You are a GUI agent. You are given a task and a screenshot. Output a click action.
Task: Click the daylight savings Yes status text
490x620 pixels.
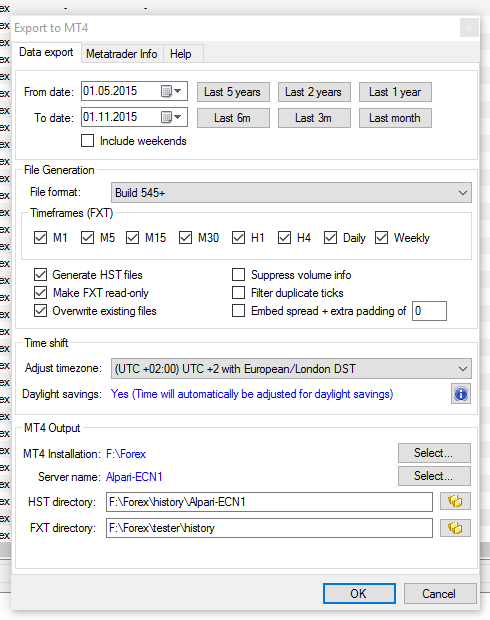pyautogui.click(x=252, y=394)
